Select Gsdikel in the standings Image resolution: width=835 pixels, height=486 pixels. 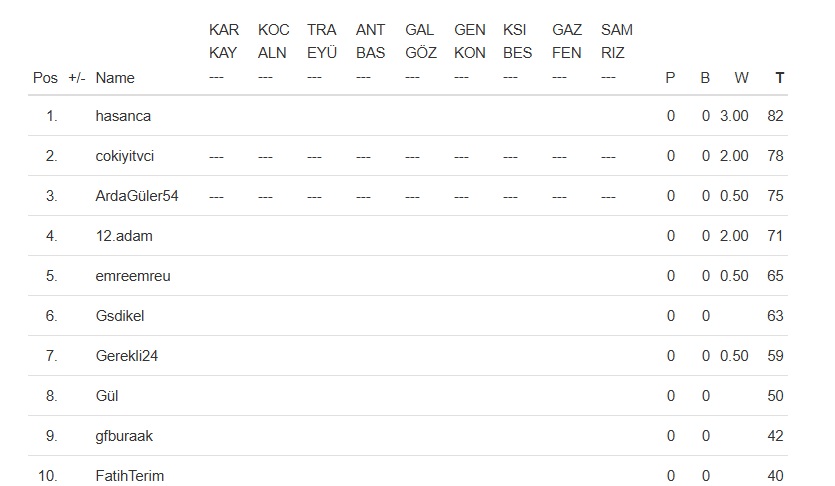tap(121, 316)
